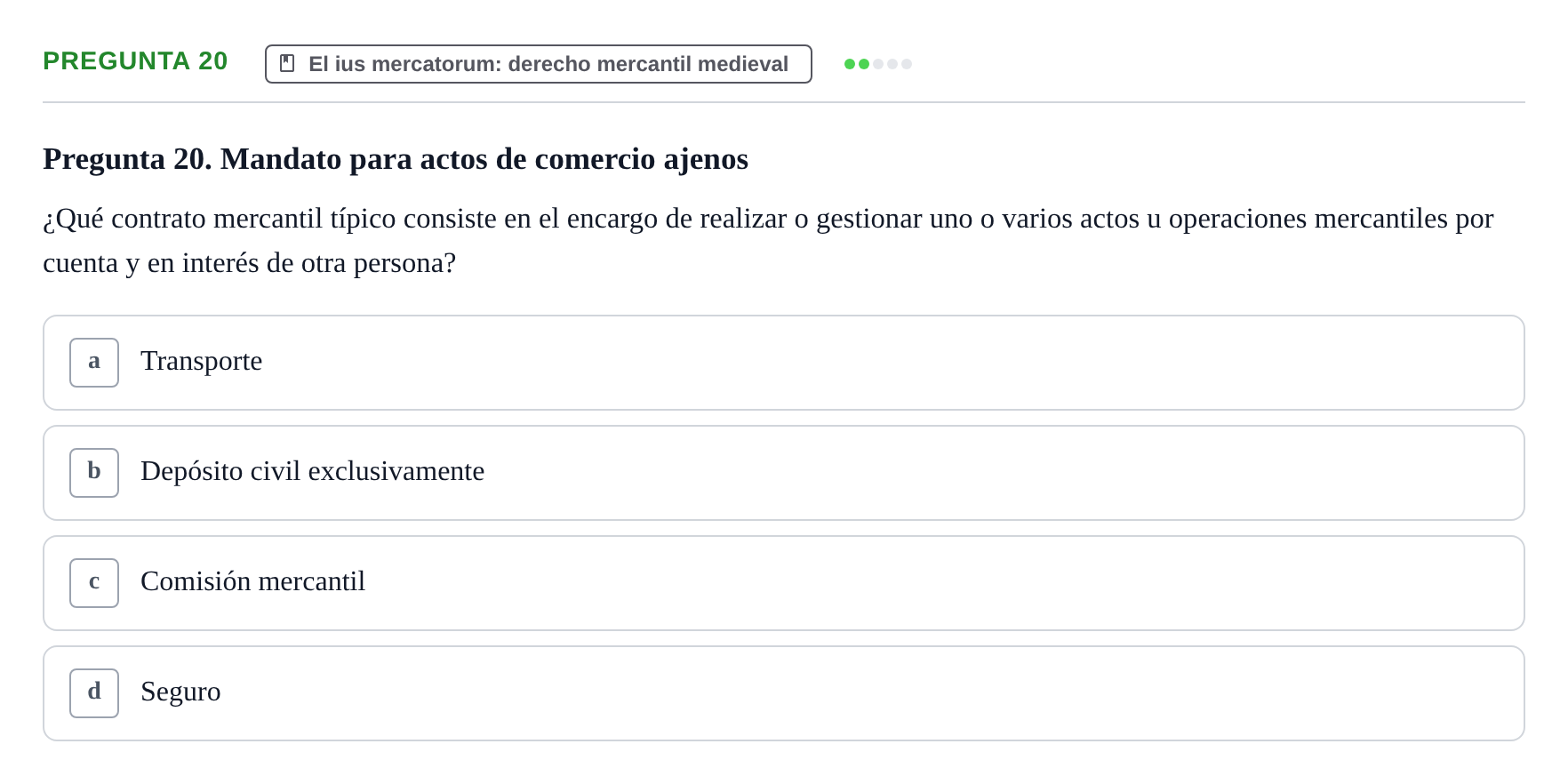
Task: Select answer letter badge d
Action: [x=94, y=693]
